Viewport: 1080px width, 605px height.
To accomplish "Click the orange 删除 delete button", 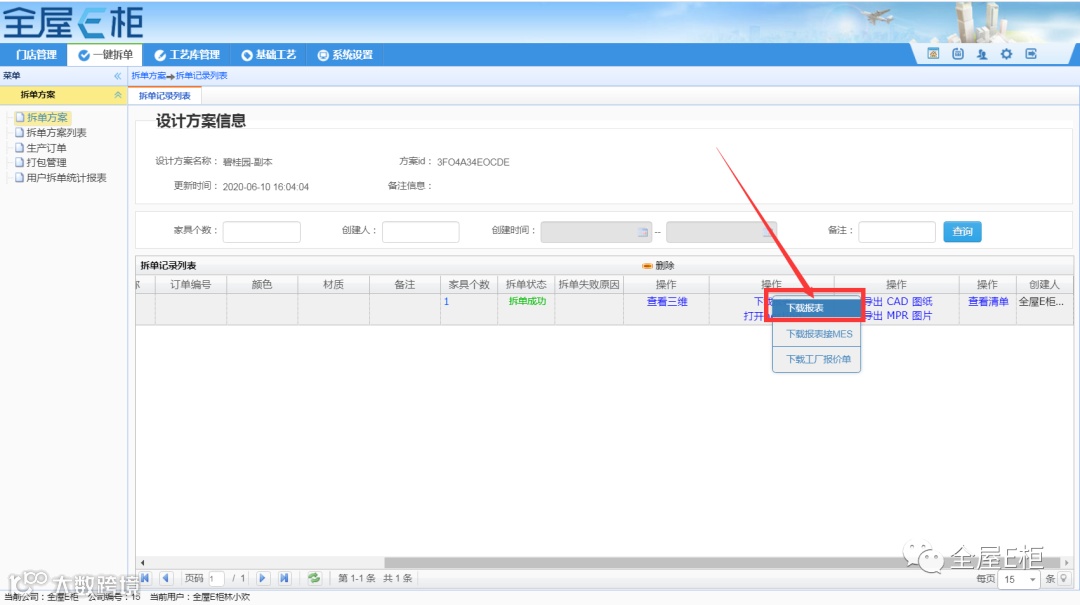I will pos(658,265).
